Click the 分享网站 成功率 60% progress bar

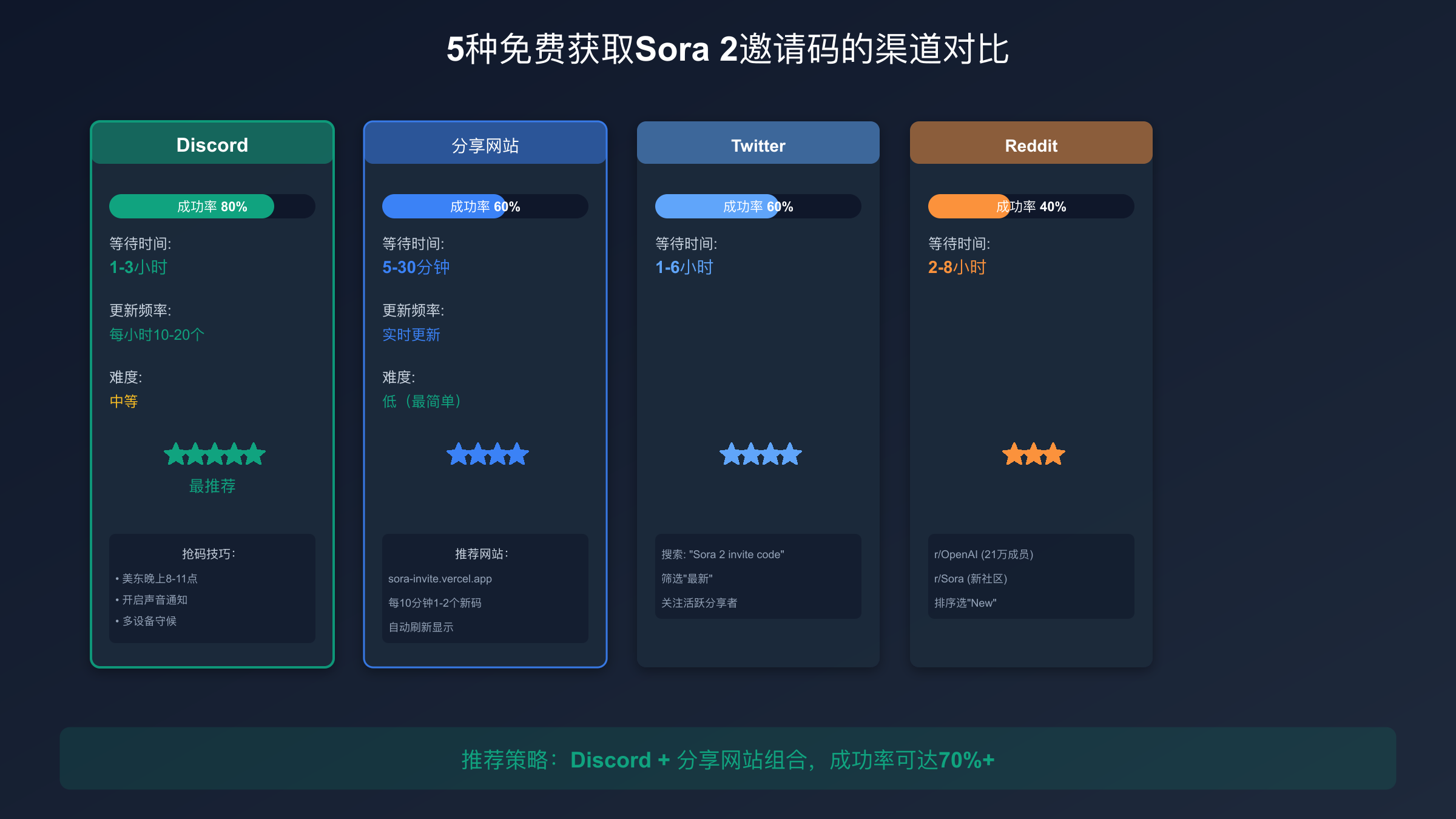(x=485, y=206)
